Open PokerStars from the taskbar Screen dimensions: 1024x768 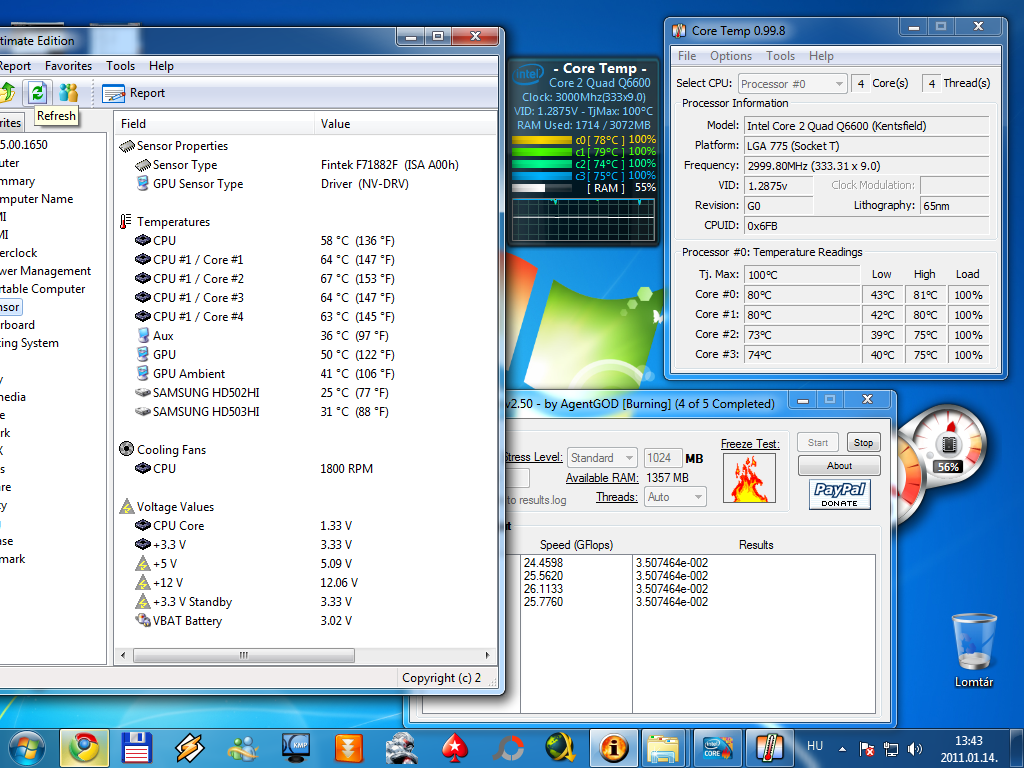[x=455, y=748]
